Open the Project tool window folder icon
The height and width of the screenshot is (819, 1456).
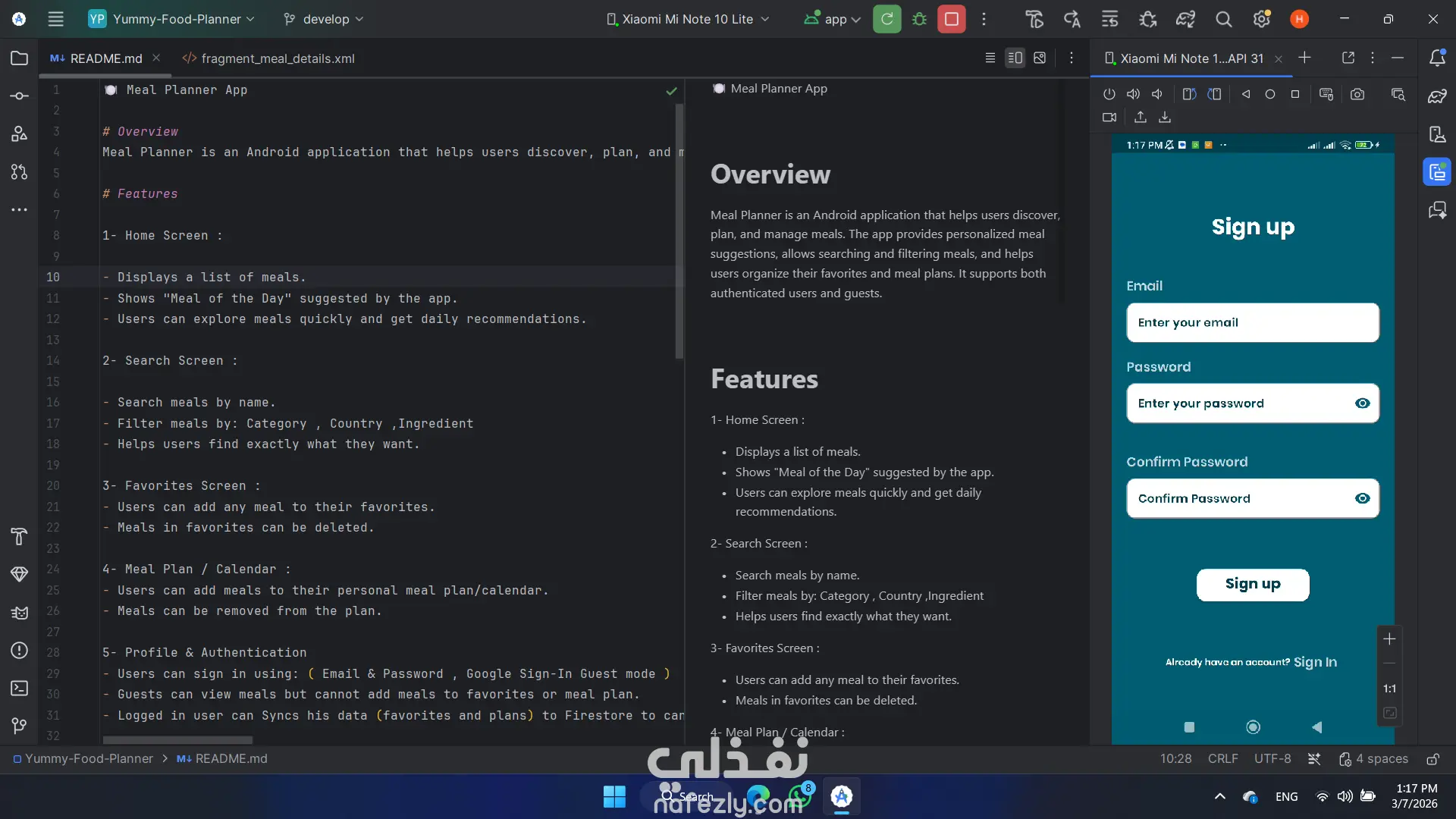tap(19, 58)
